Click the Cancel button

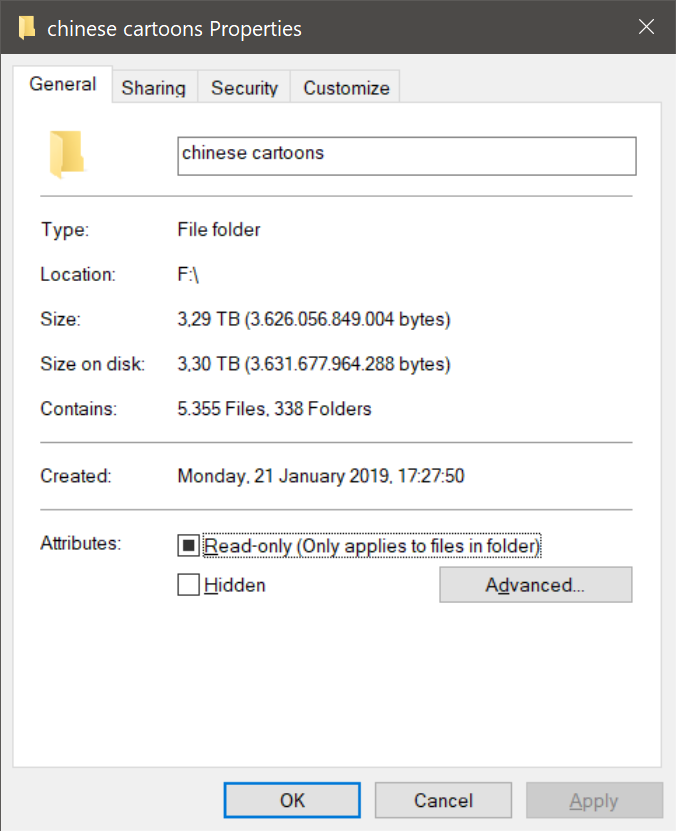(x=443, y=800)
